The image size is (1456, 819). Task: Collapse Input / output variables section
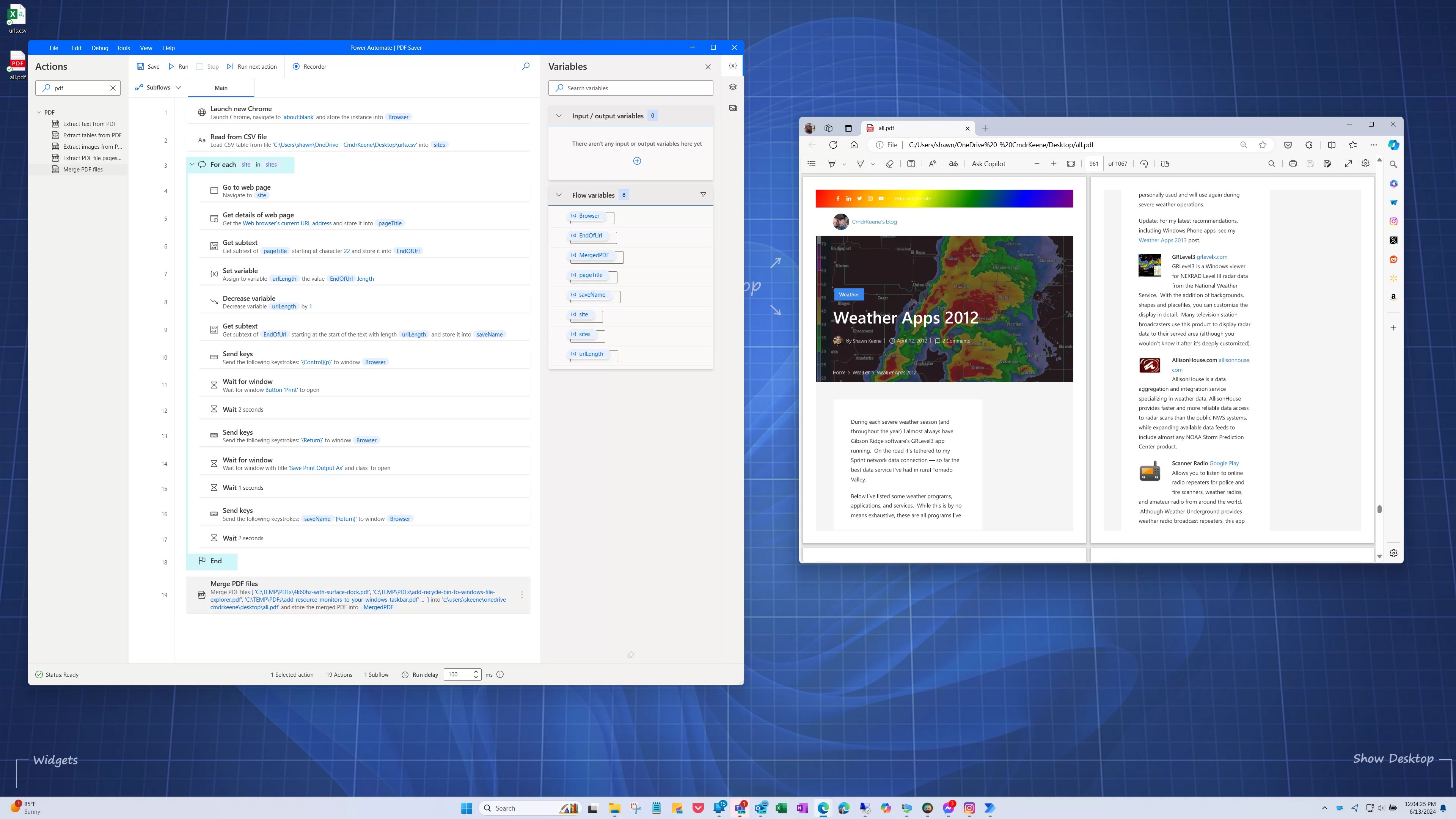pos(559,116)
